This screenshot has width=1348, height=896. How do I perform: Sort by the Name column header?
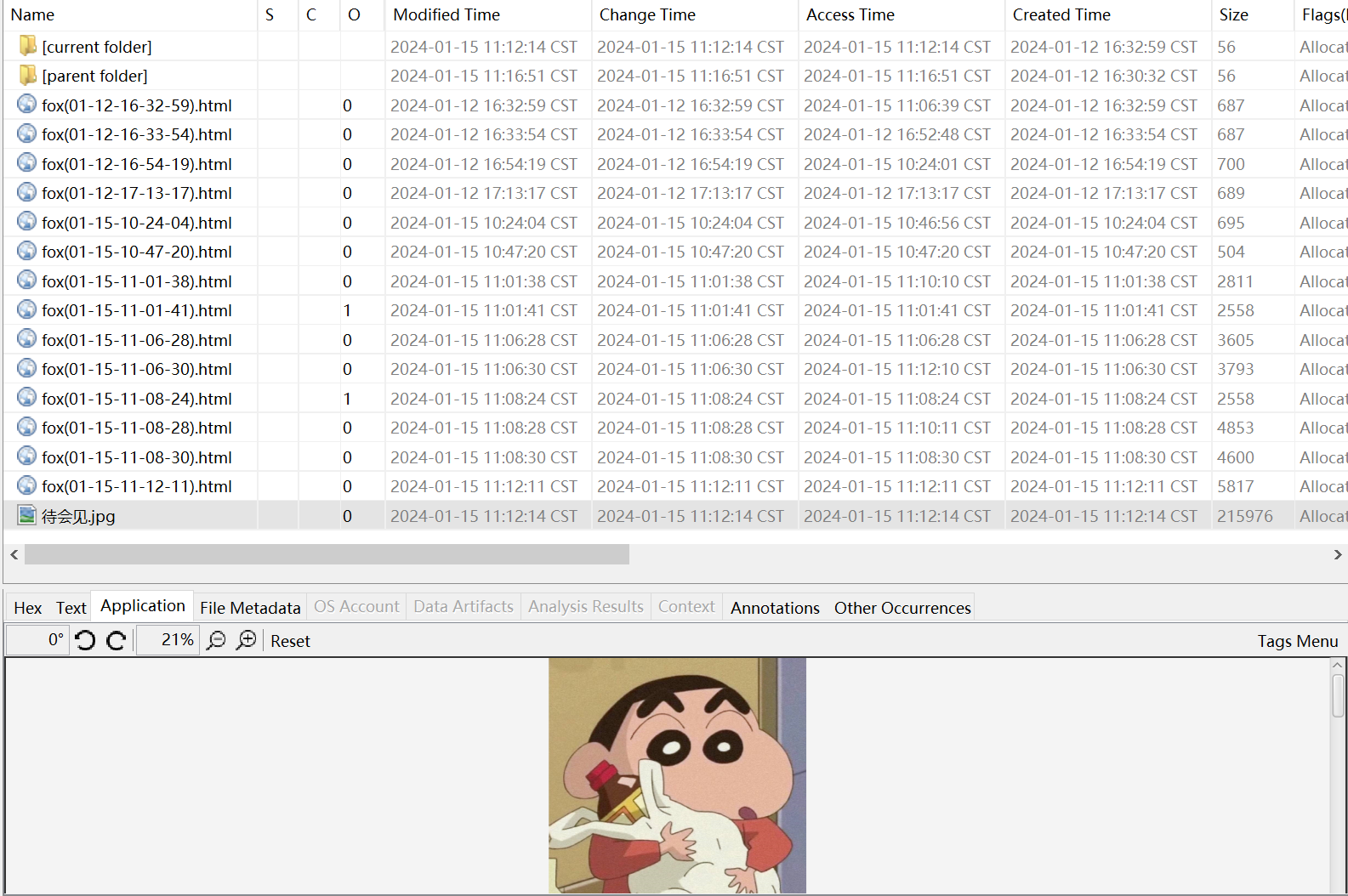click(130, 14)
